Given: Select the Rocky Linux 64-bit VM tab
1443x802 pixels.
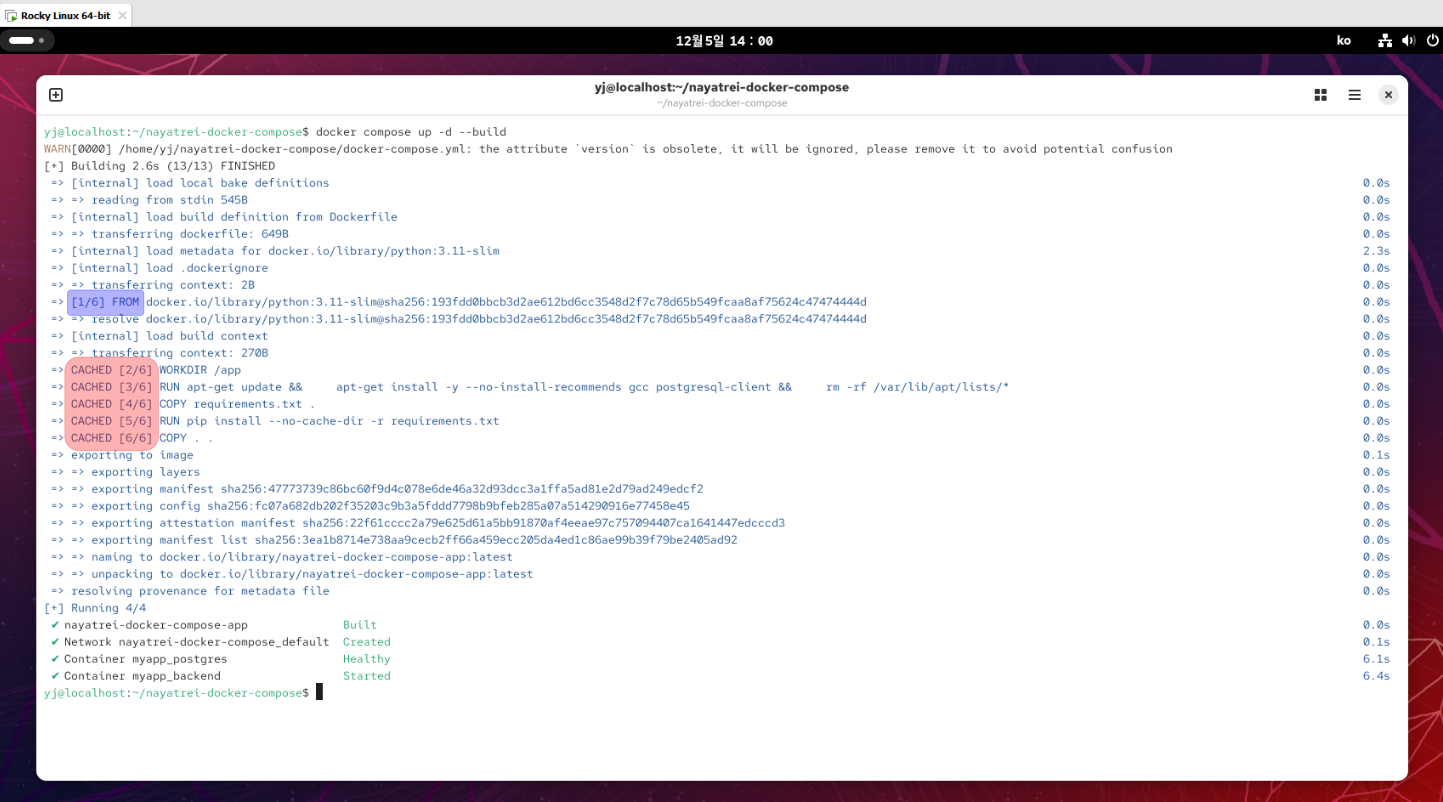Looking at the screenshot, I should click(65, 15).
